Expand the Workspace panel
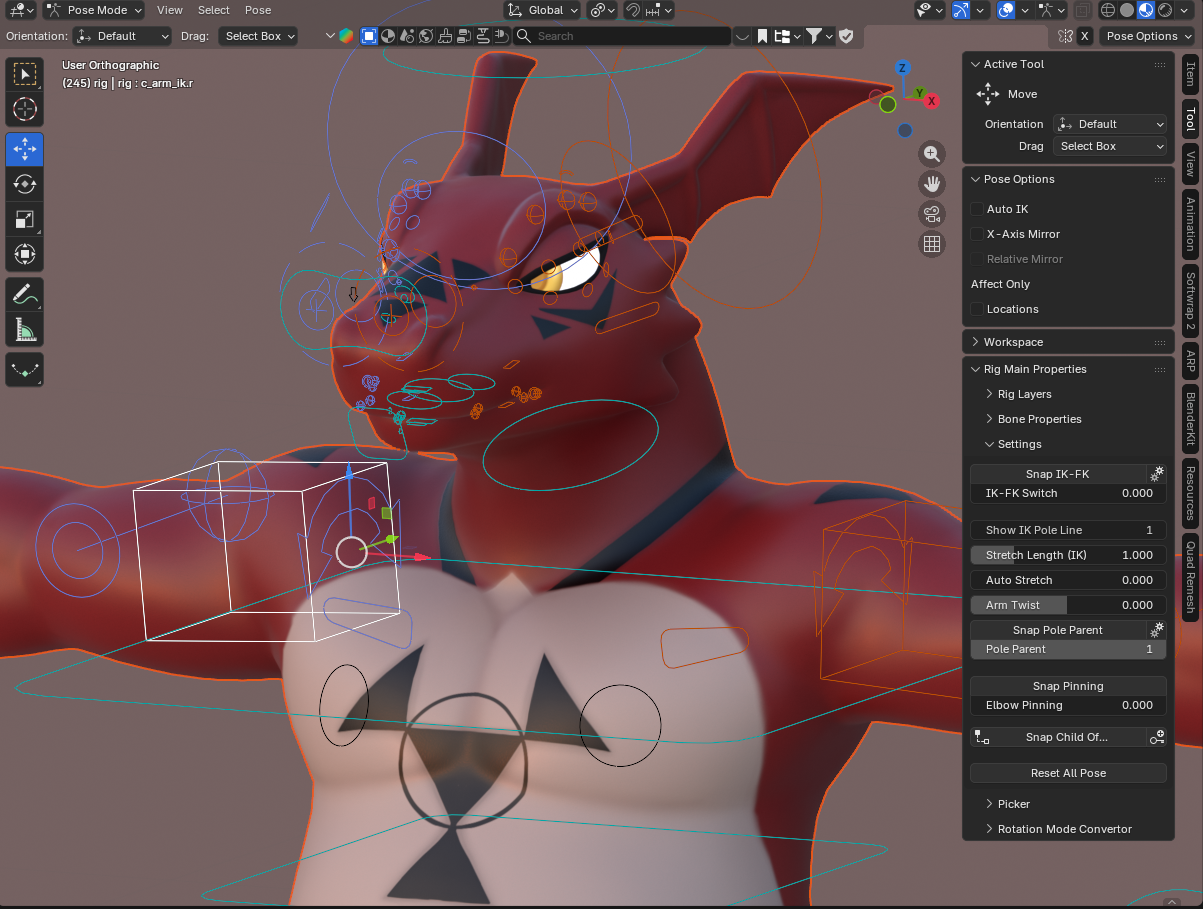The height and width of the screenshot is (909, 1203). pyautogui.click(x=1013, y=342)
